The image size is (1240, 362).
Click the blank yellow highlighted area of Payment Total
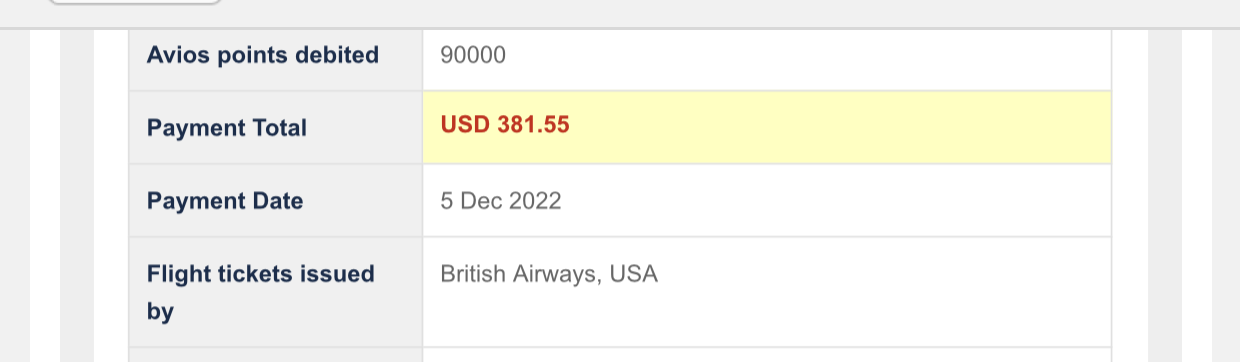(840, 127)
